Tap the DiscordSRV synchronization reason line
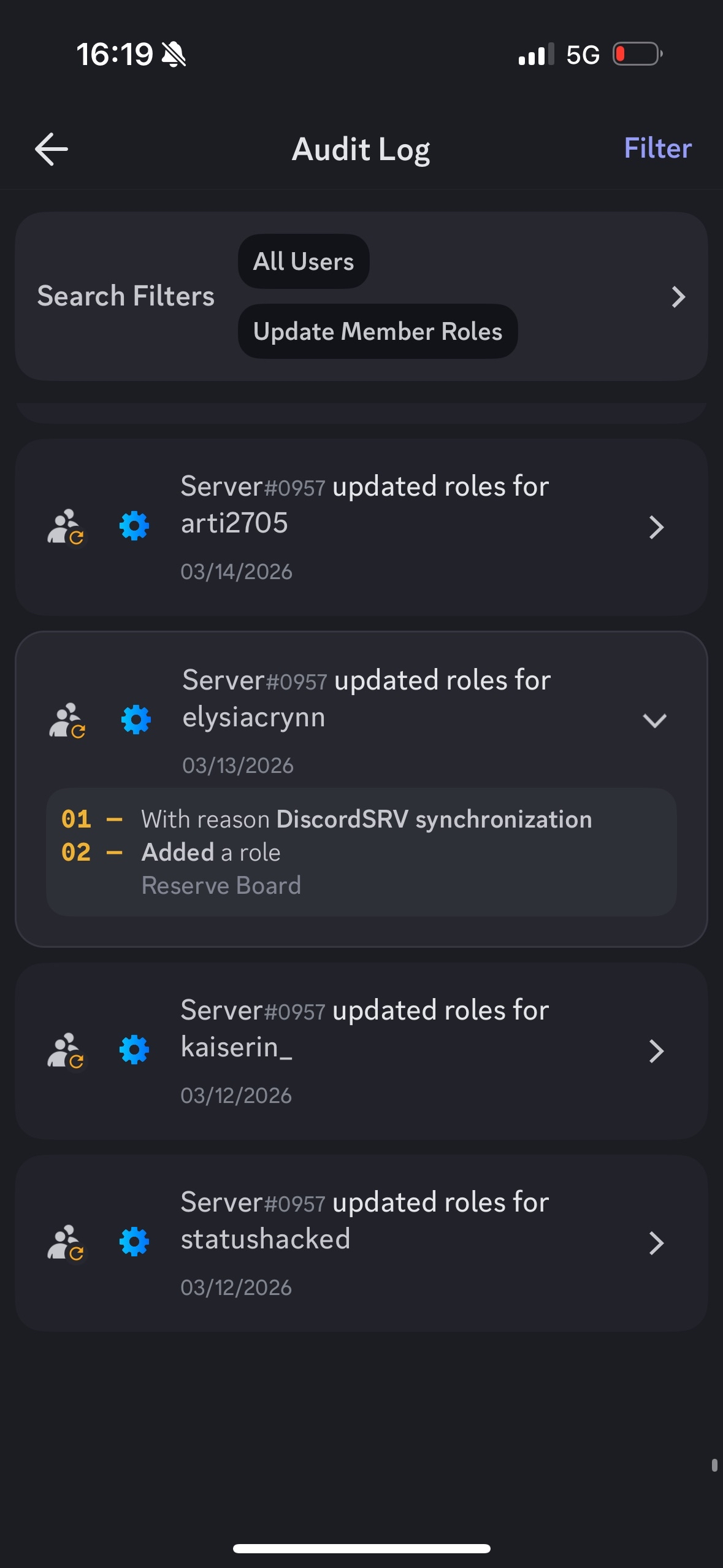This screenshot has width=723, height=1568. [x=367, y=820]
